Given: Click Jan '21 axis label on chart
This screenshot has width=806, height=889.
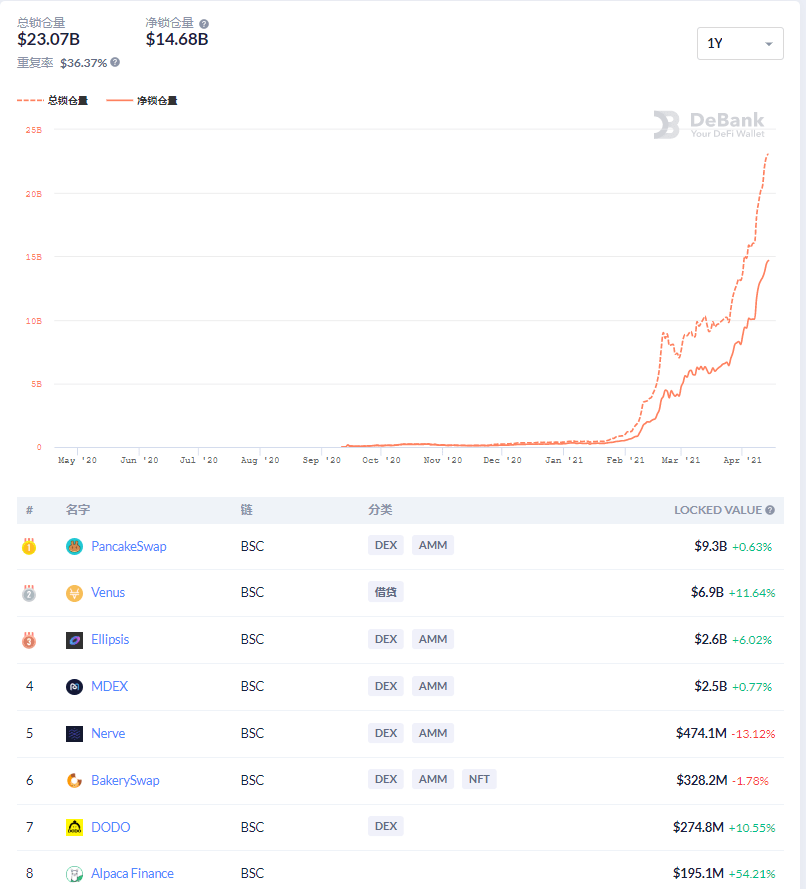Looking at the screenshot, I should (564, 460).
